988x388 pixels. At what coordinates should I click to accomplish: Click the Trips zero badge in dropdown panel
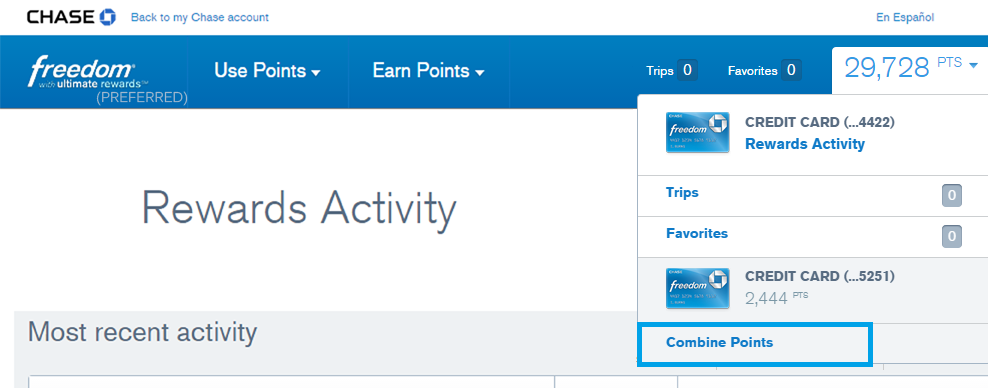tap(951, 195)
